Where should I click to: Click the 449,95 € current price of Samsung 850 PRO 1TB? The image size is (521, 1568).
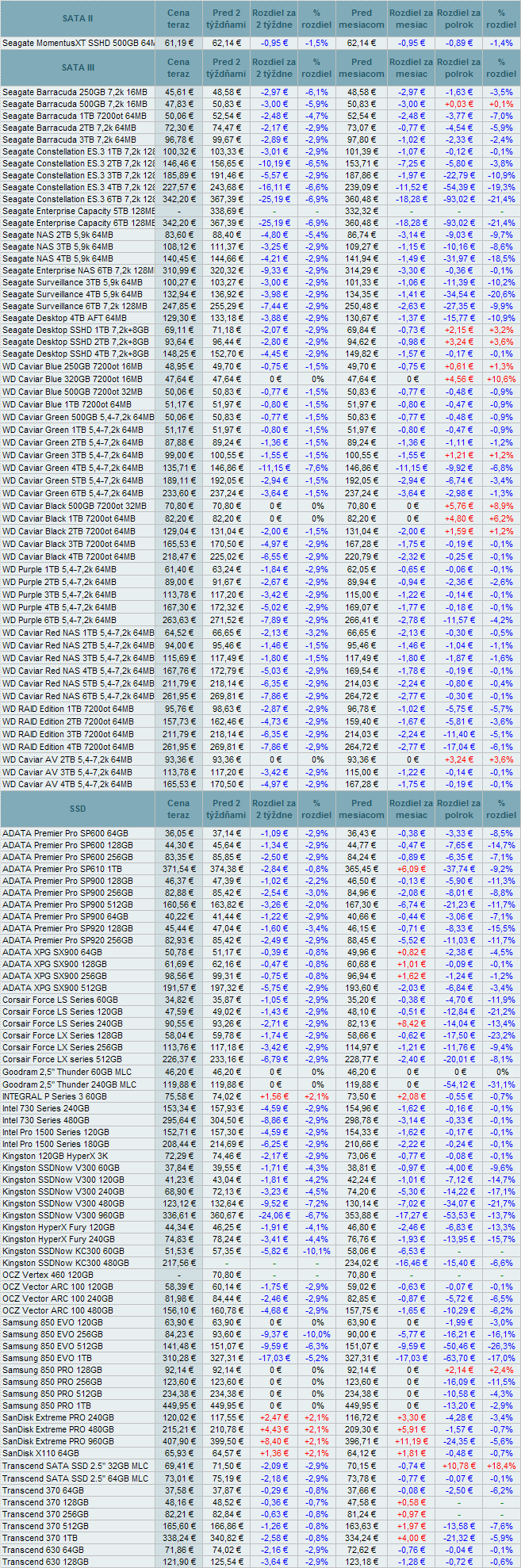(178, 1405)
